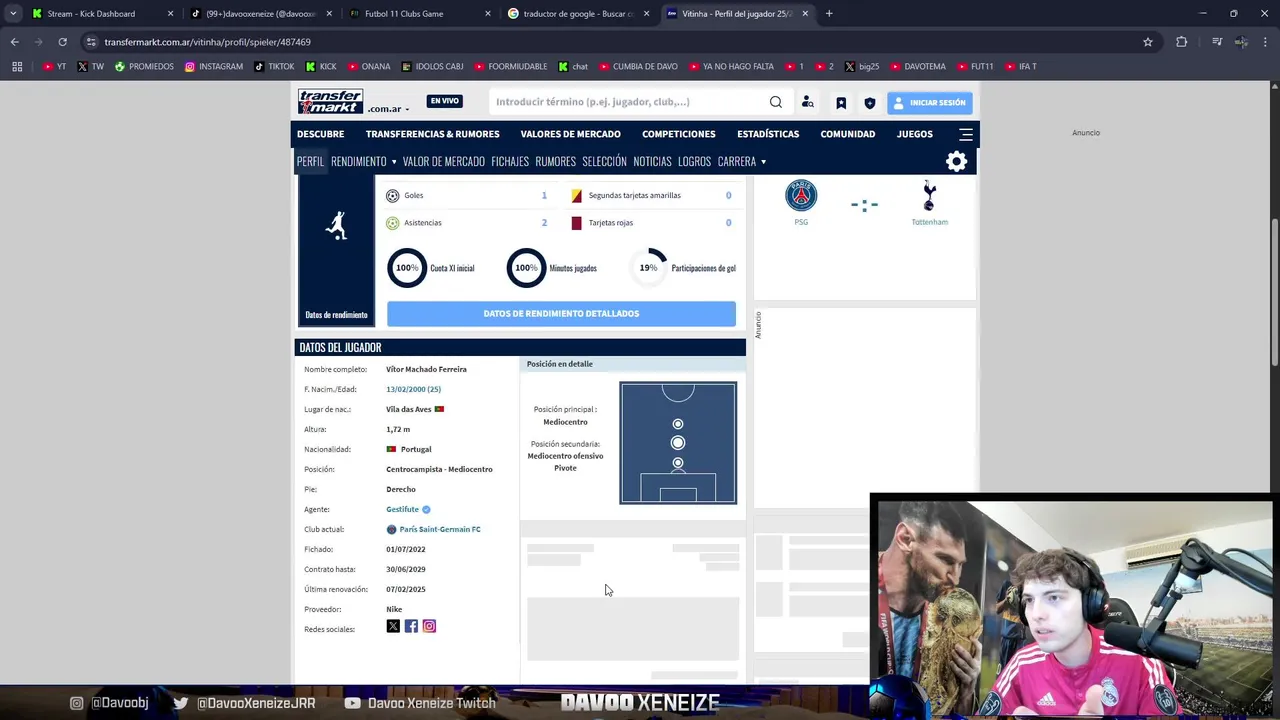The width and height of the screenshot is (1280, 720).
Task: Click DATOS DE RENDIMIENTO DETALLADOS button
Action: (x=561, y=314)
